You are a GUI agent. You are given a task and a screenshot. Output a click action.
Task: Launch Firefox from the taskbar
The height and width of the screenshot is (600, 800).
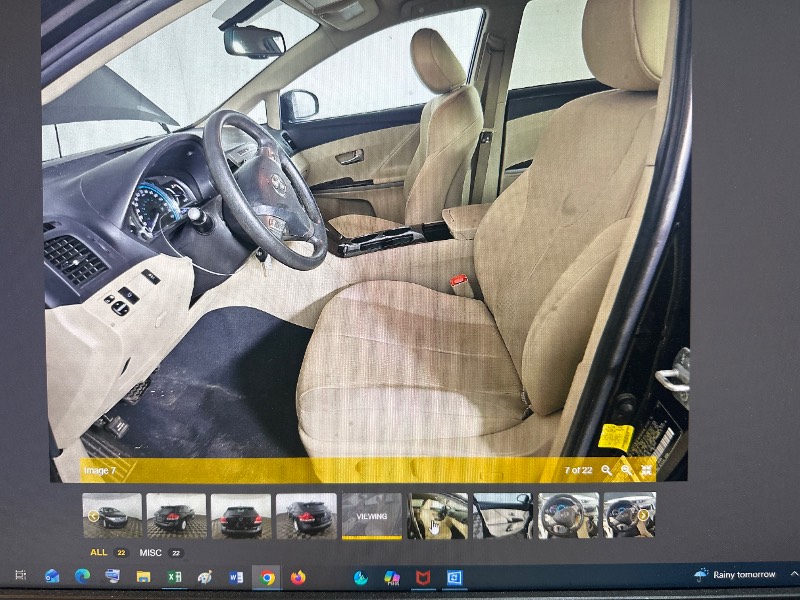tap(298, 577)
